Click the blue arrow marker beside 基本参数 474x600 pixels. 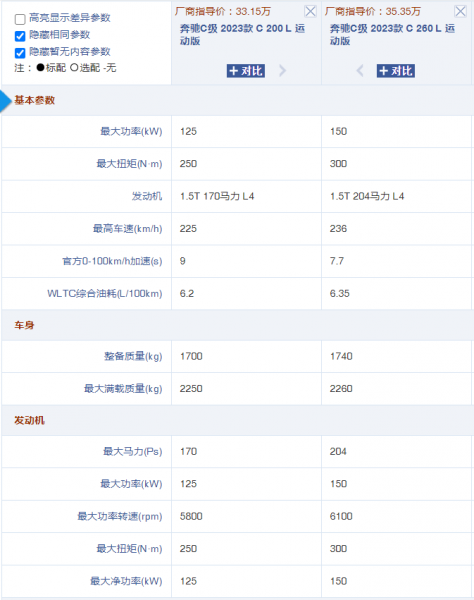click(x=5, y=101)
